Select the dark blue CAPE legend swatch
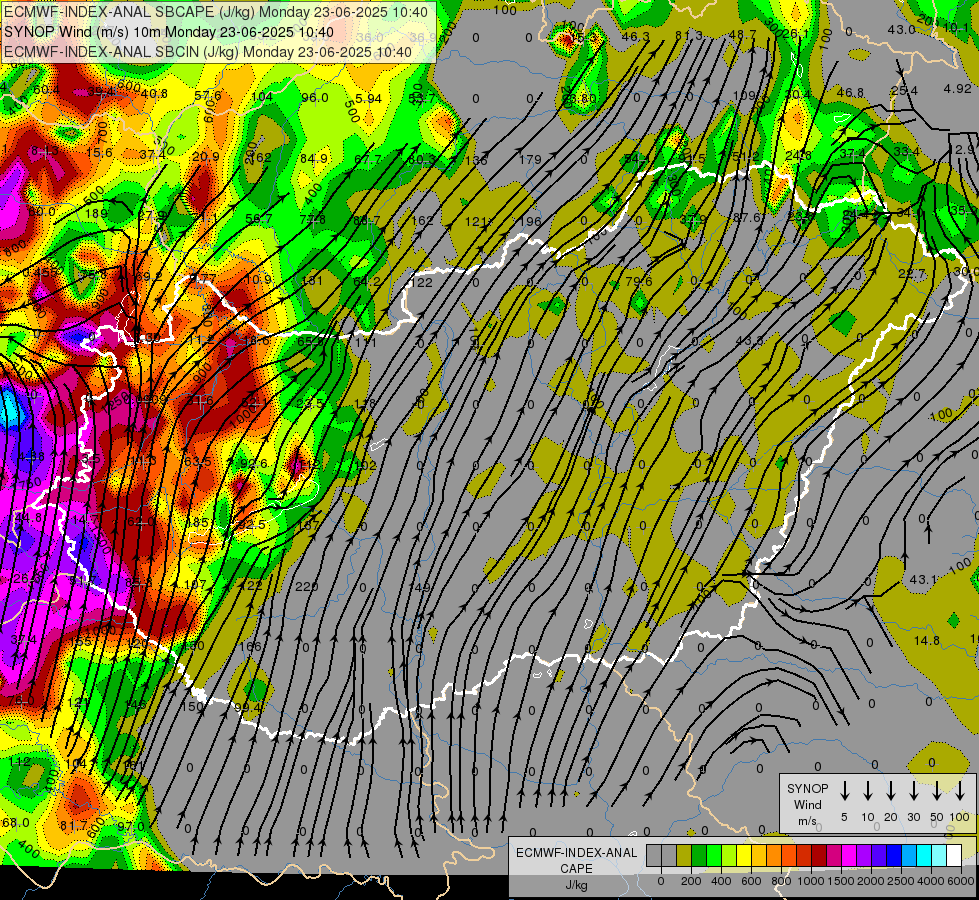Screen dimensions: 979x900 pyautogui.click(x=894, y=856)
